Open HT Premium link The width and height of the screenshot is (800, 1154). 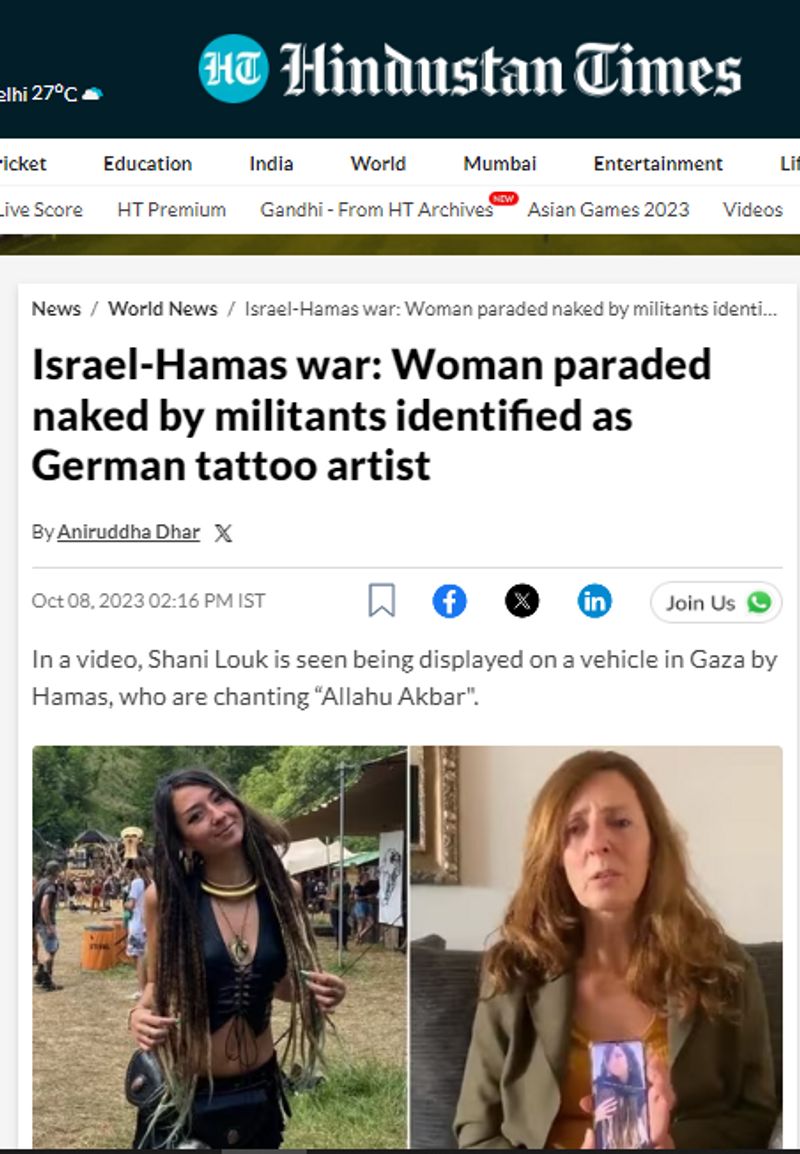click(171, 210)
